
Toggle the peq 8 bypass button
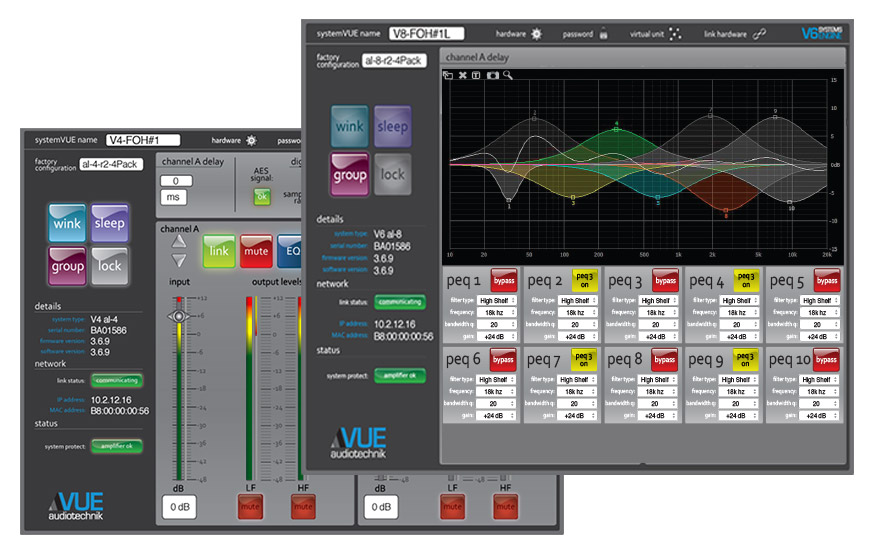pos(664,360)
